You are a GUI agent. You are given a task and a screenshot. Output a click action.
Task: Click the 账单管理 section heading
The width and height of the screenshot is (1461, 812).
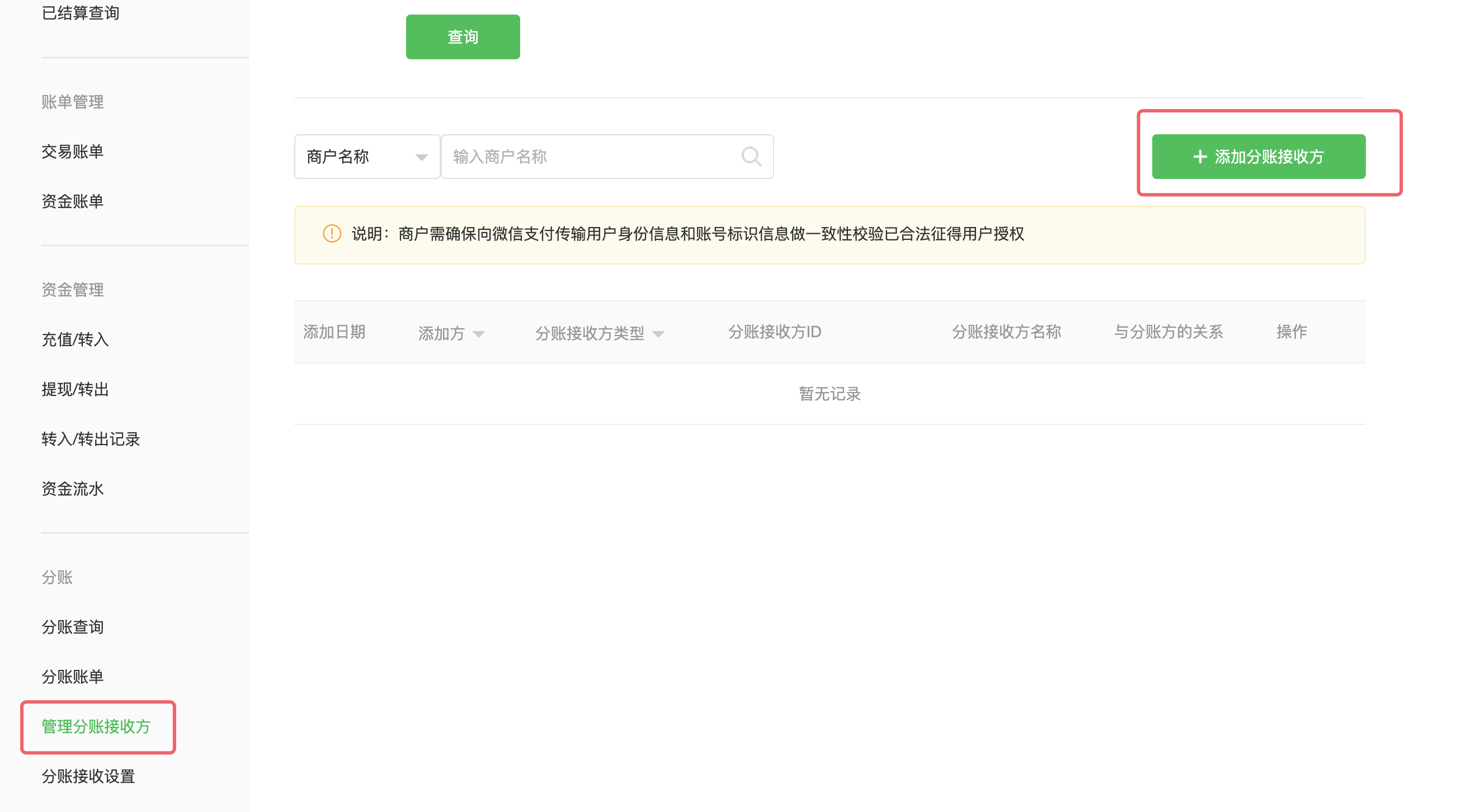point(73,102)
